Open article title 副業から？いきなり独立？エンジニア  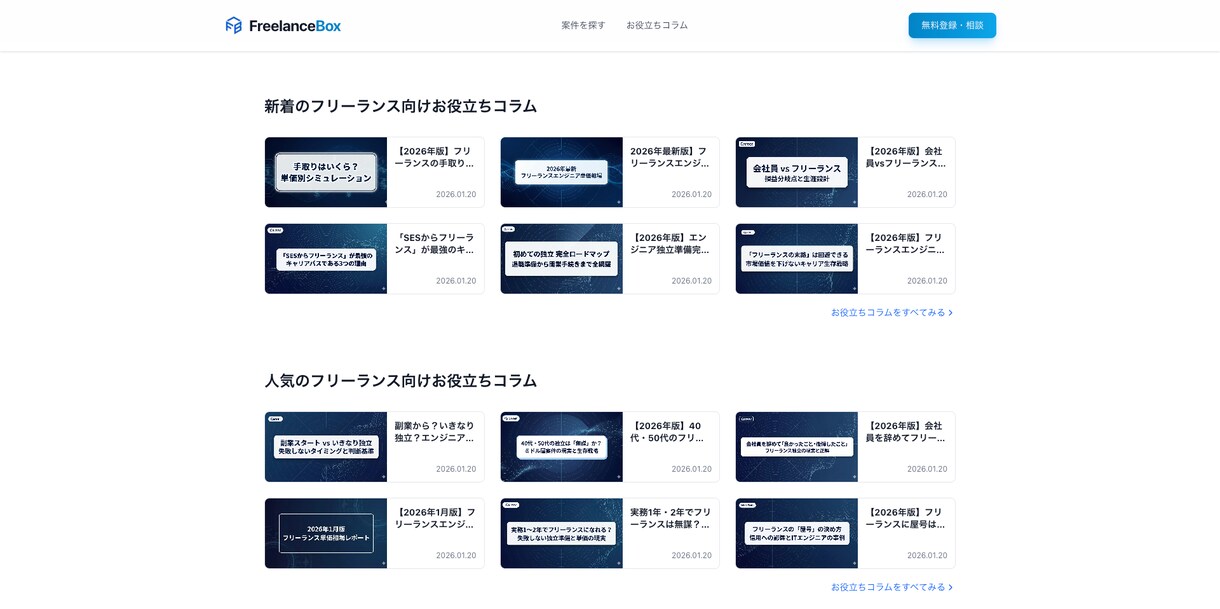pyautogui.click(x=435, y=432)
